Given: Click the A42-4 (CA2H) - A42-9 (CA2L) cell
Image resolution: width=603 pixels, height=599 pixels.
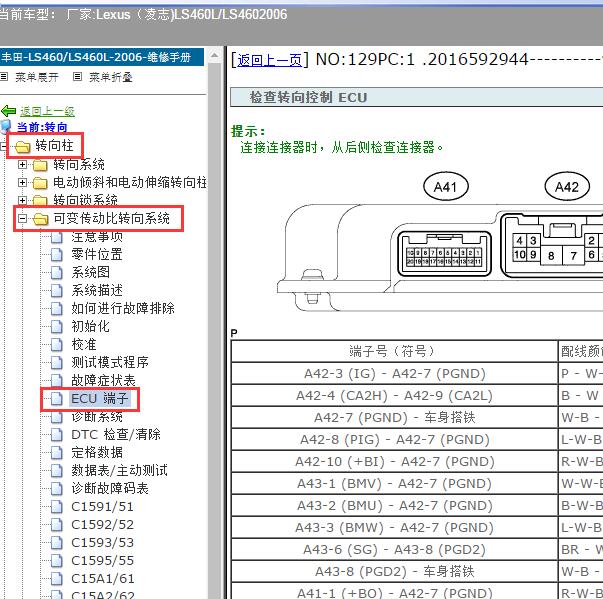Looking at the screenshot, I should coord(395,396).
